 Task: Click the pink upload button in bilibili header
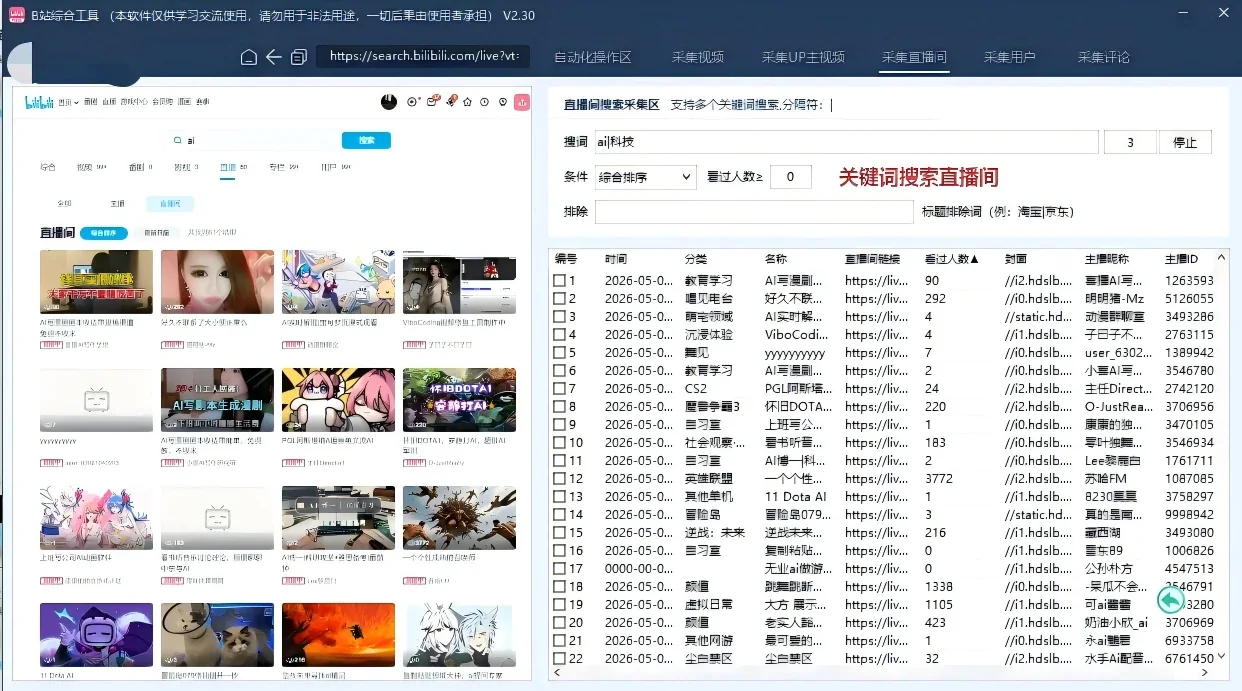521,102
